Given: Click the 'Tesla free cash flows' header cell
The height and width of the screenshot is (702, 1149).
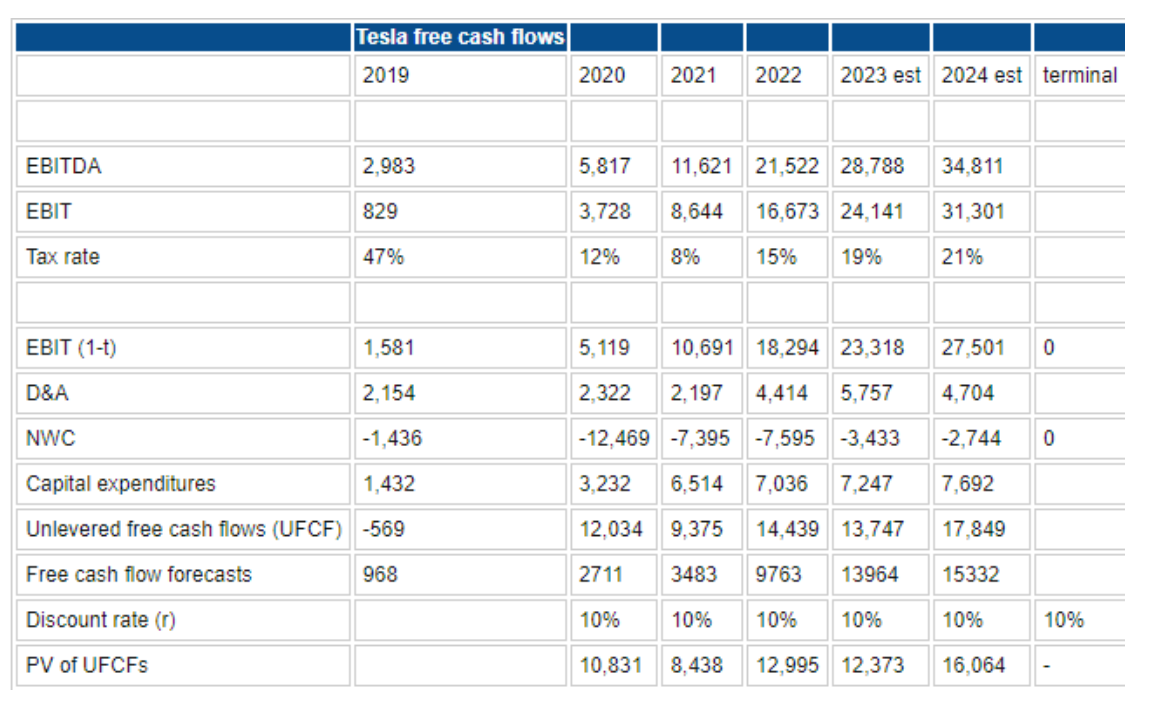Looking at the screenshot, I should pos(460,37).
